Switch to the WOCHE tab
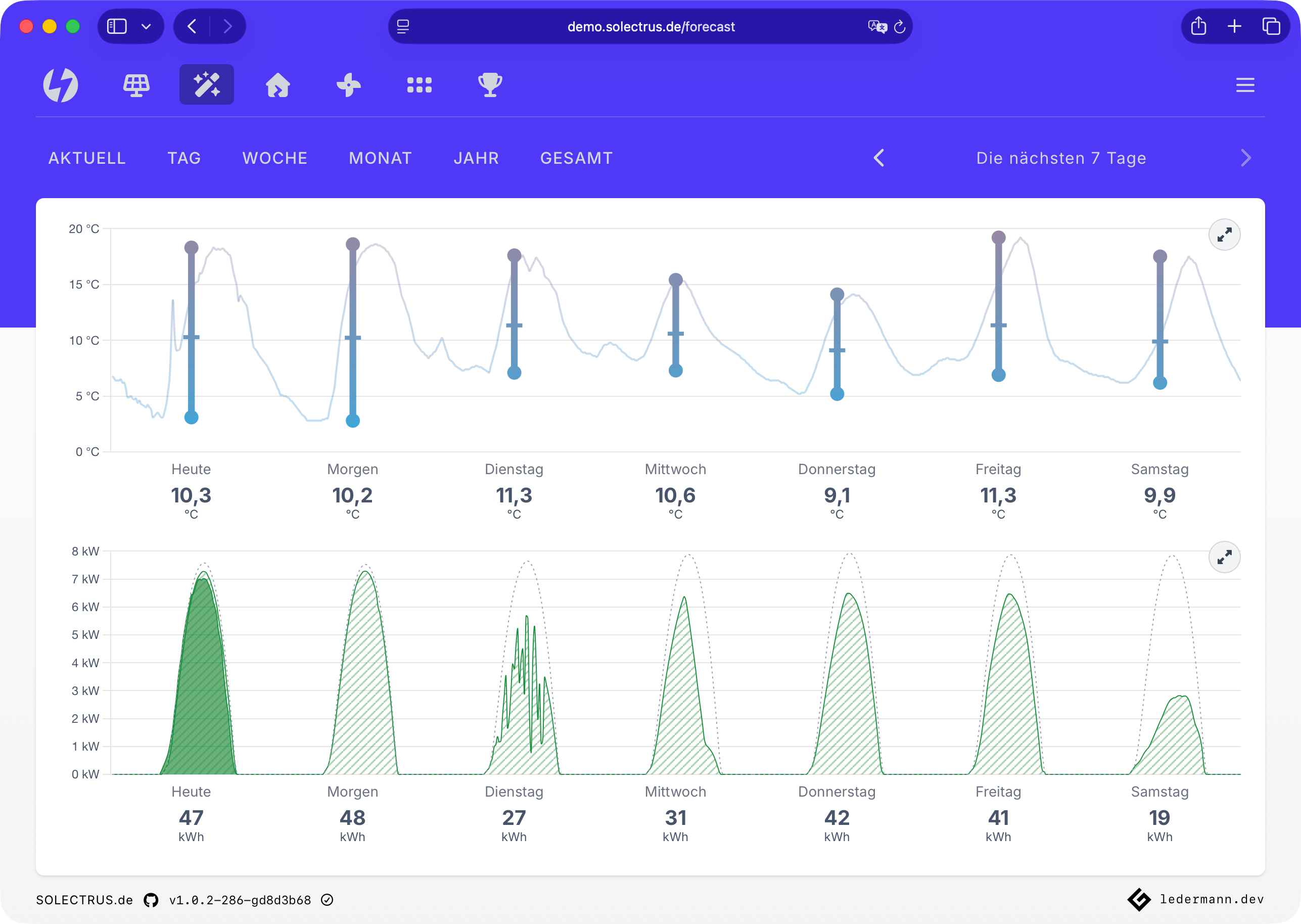Viewport: 1301px width, 924px height. [x=275, y=158]
